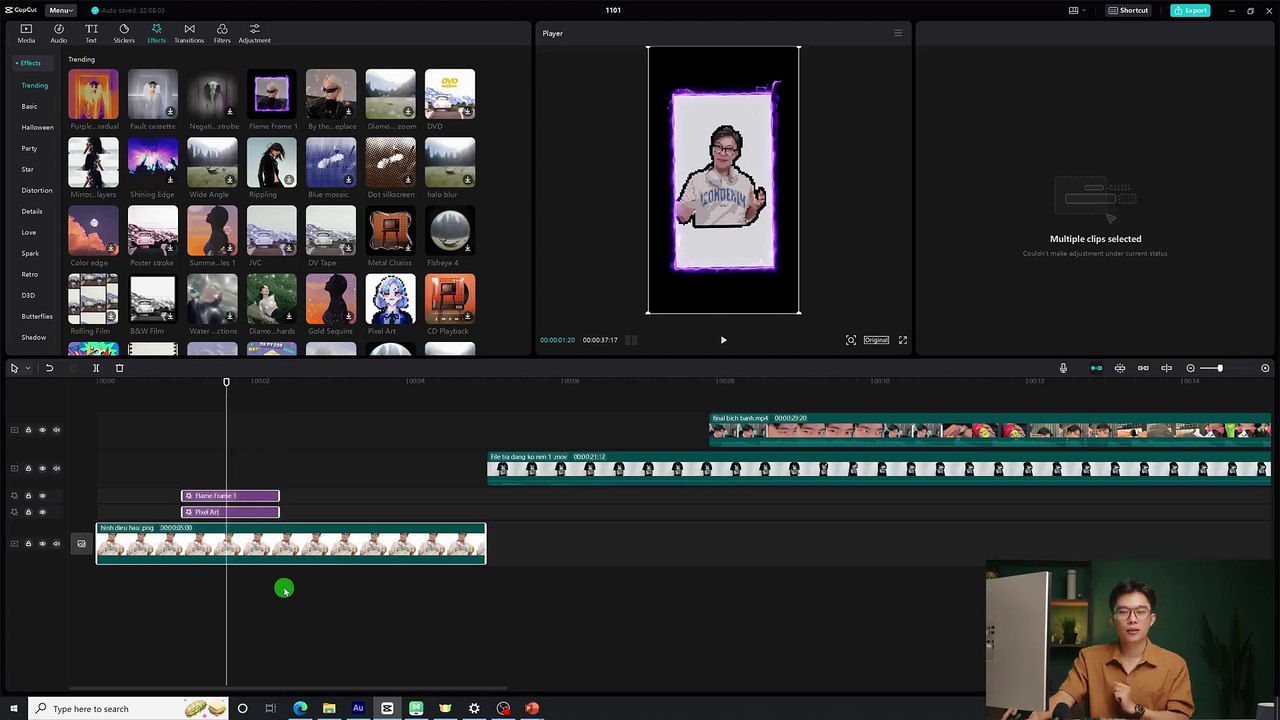Open the Filters panel
This screenshot has width=1280, height=720.
coord(222,33)
